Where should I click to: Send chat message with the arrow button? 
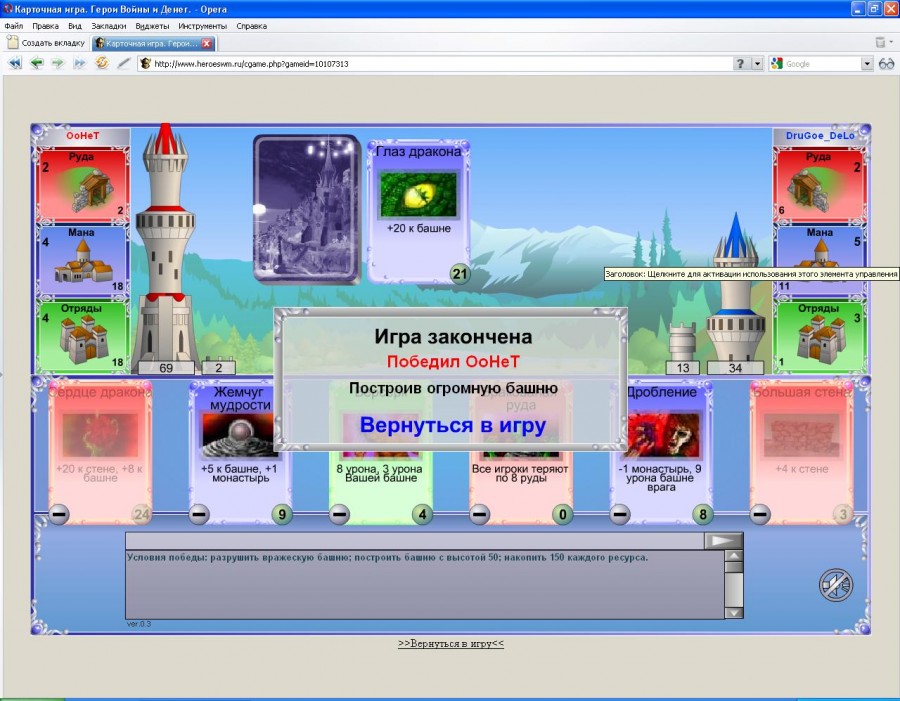(x=723, y=541)
